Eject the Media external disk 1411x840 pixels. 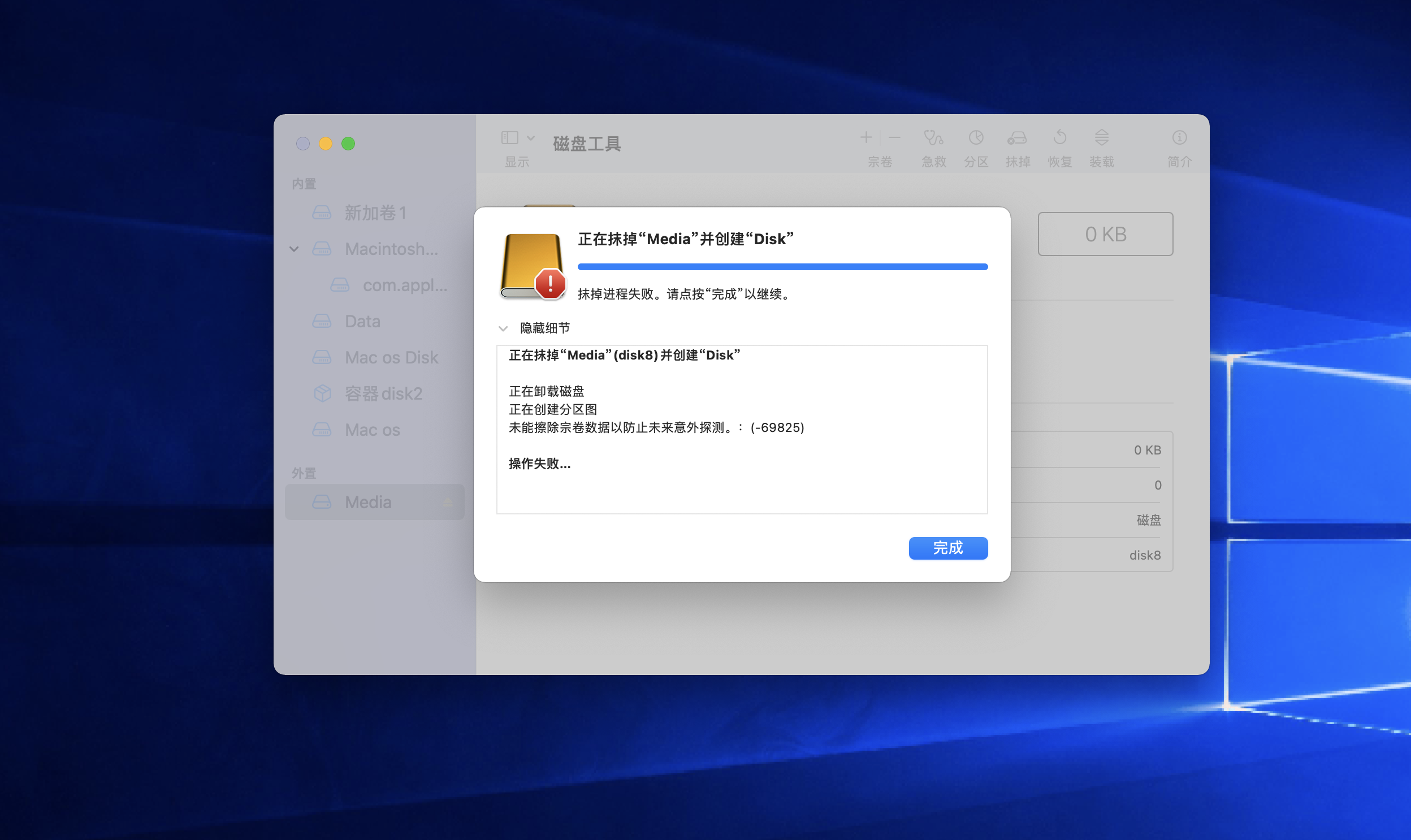pos(448,502)
